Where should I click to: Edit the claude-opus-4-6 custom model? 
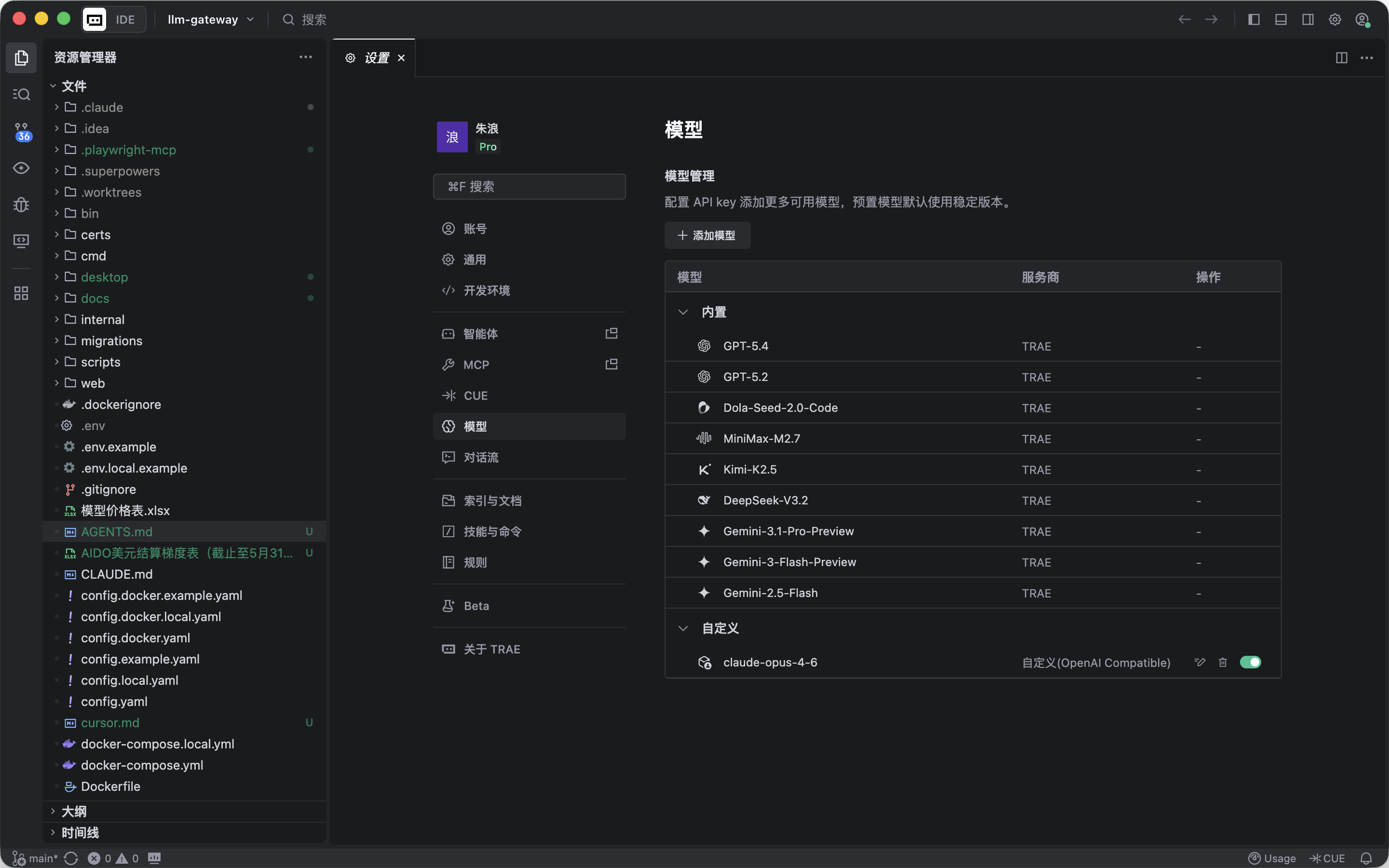pos(1199,662)
